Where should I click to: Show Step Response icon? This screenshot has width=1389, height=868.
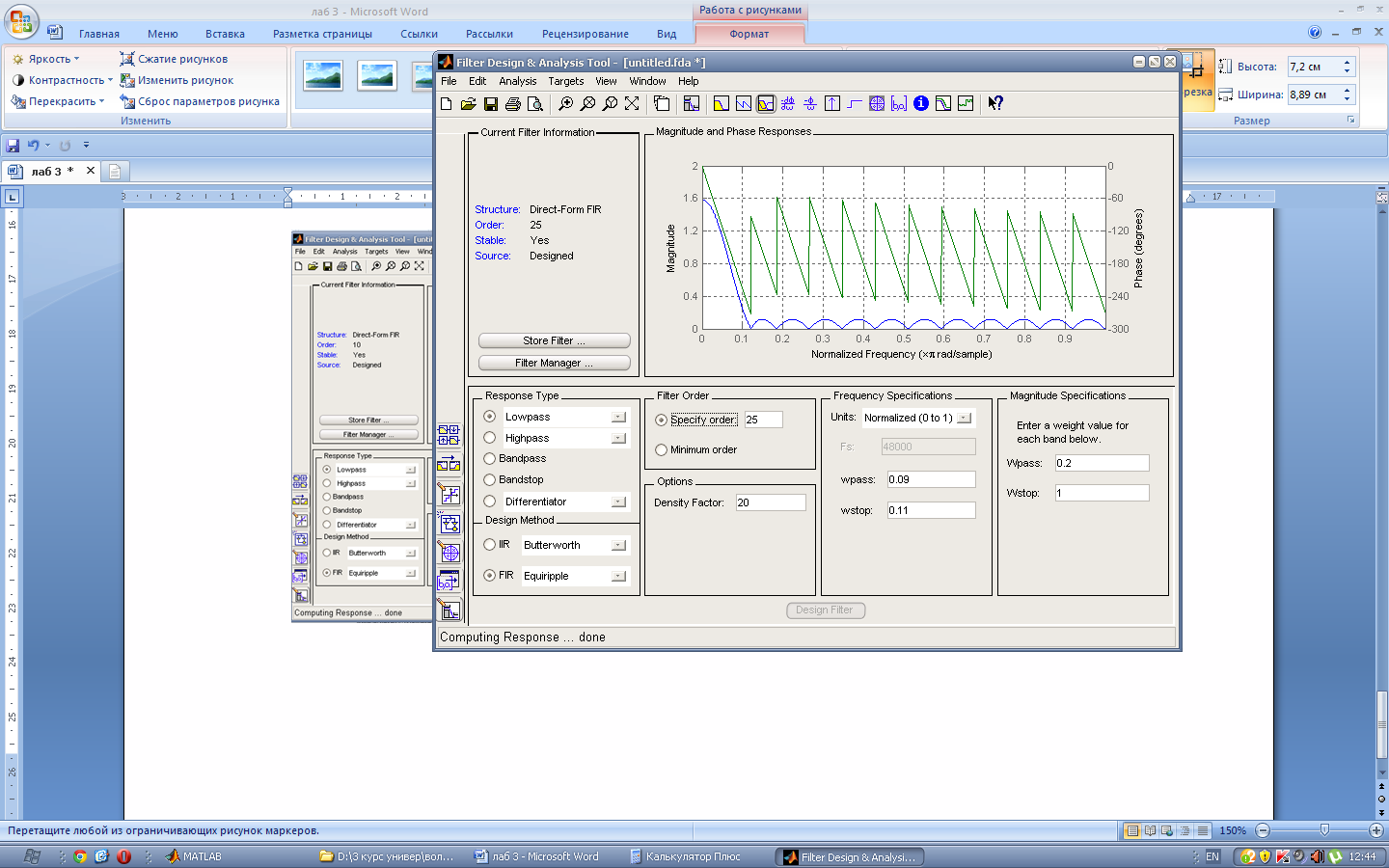pyautogui.click(x=855, y=103)
